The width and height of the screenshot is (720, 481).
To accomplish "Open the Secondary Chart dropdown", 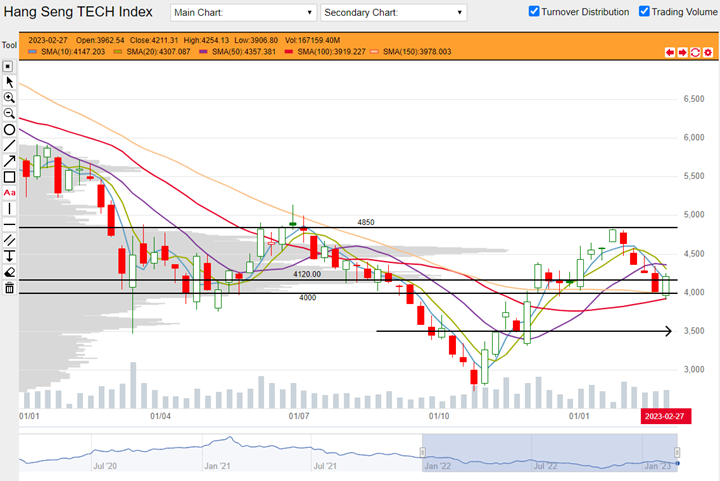I will (x=394, y=13).
